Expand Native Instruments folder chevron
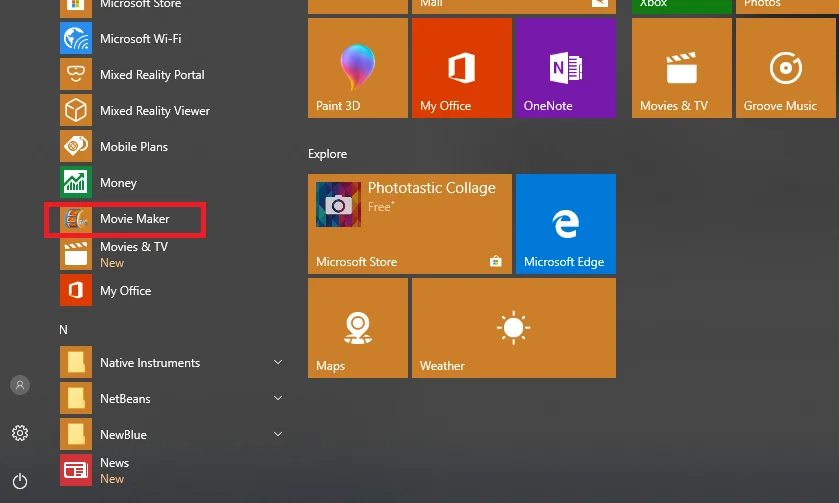The width and height of the screenshot is (839, 503). (278, 362)
